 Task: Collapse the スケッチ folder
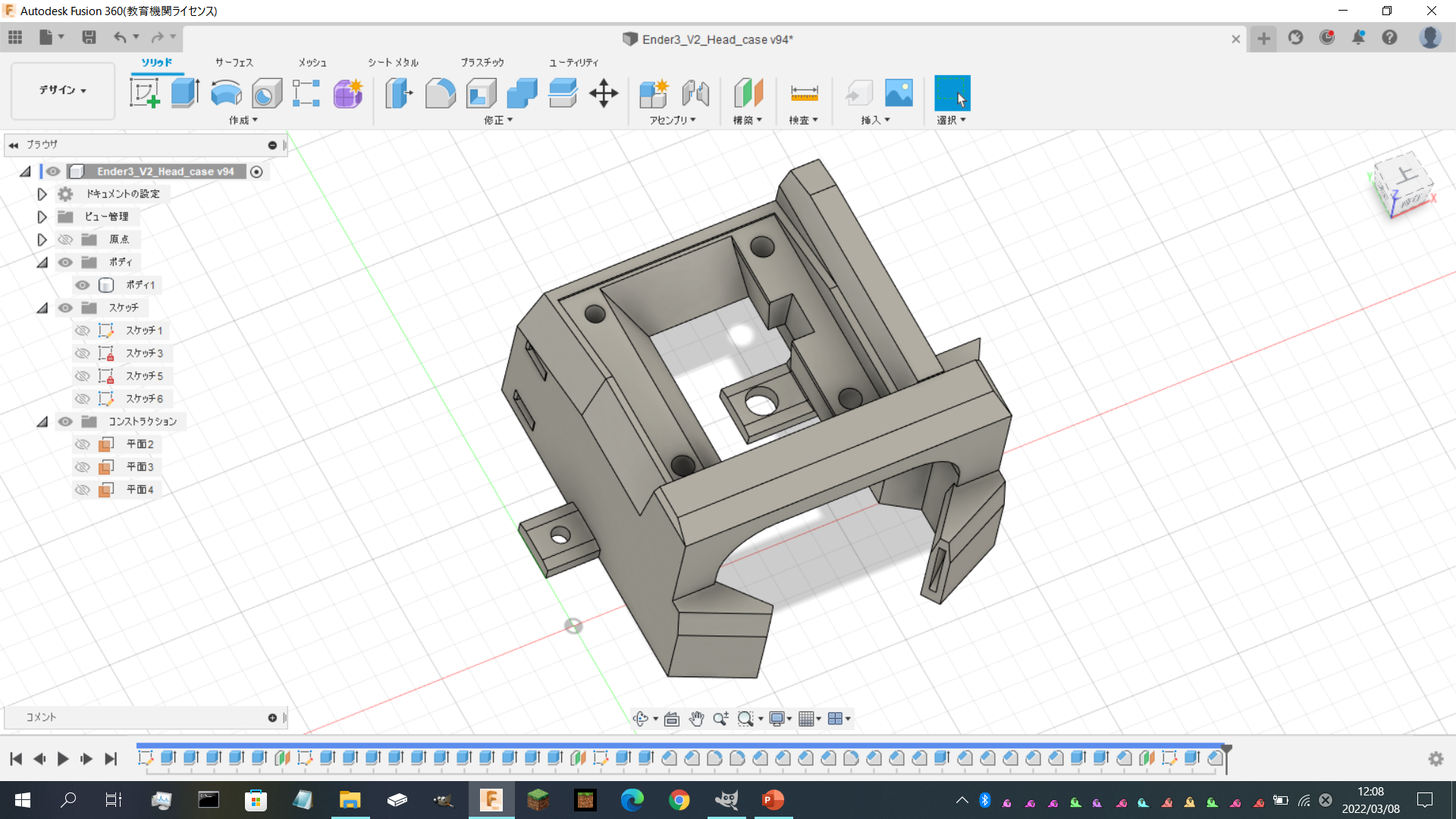pos(42,308)
